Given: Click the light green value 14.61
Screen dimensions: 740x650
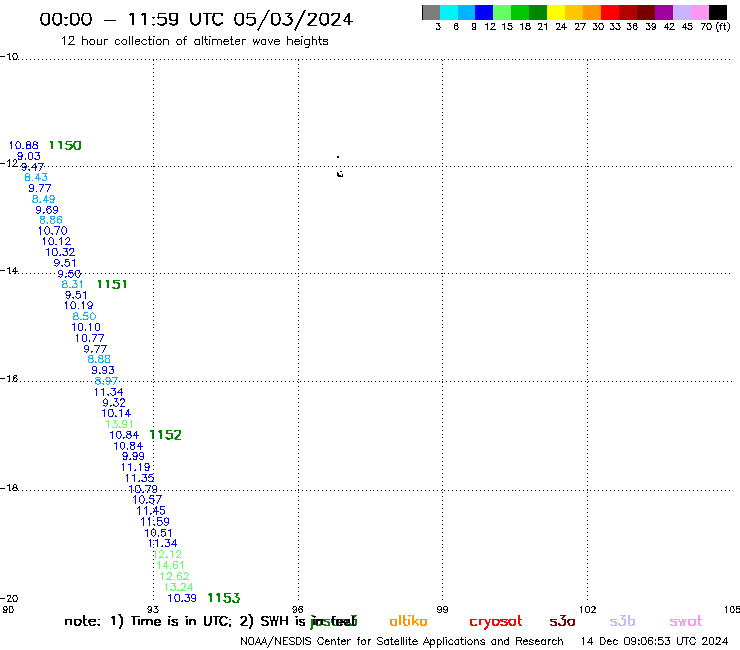Looking at the screenshot, I should [170, 565].
